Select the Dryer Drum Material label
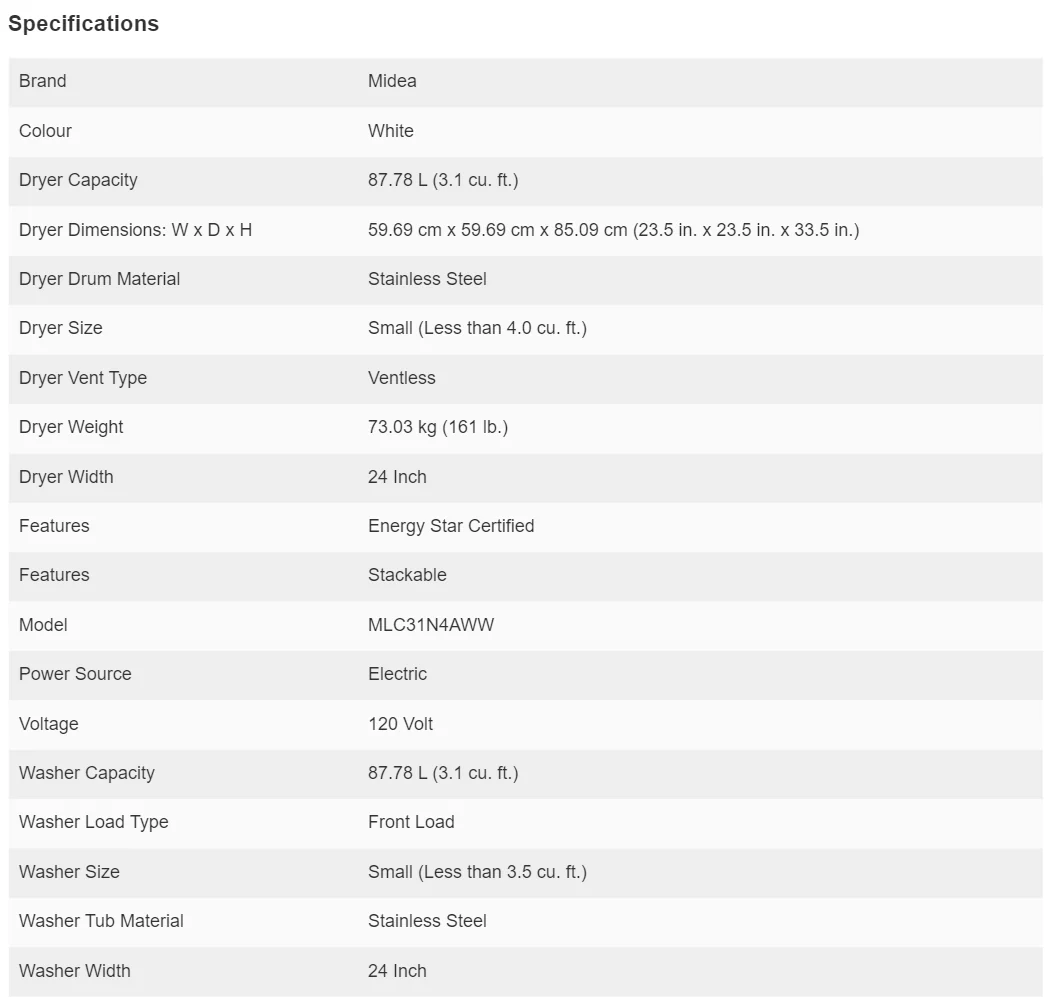1045x997 pixels. 99,279
